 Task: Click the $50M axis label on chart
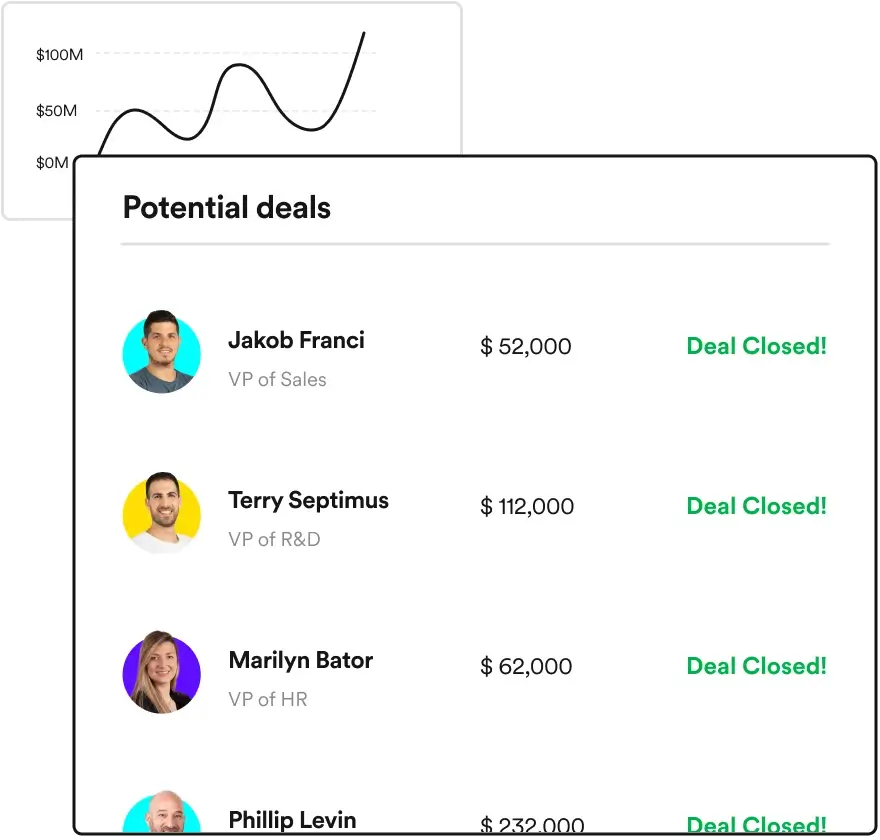(x=56, y=111)
